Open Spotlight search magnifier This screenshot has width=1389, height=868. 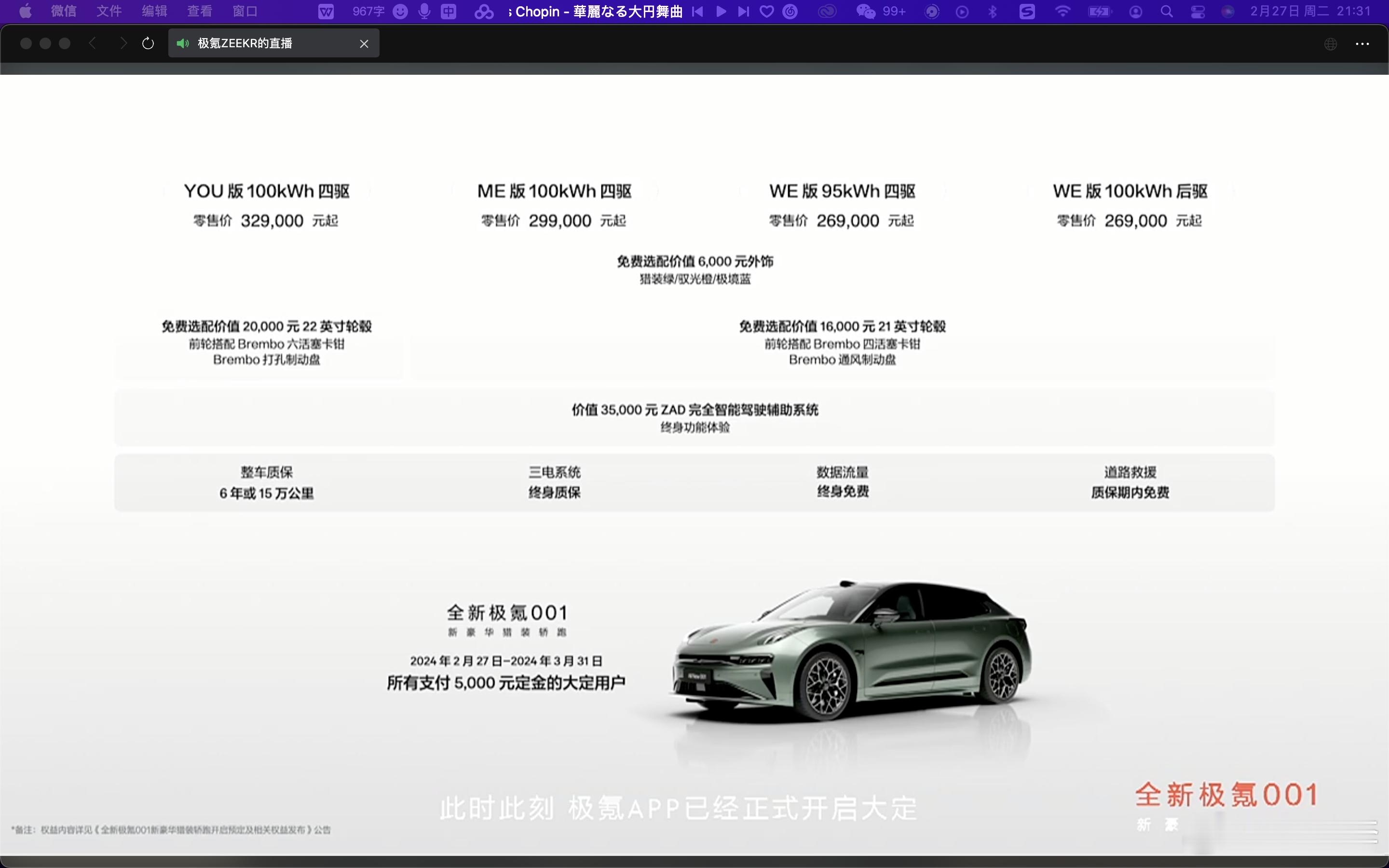click(x=1166, y=12)
